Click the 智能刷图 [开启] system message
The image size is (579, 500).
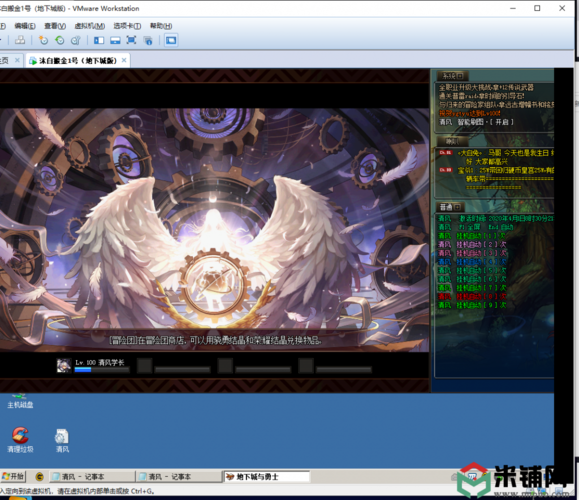476,122
